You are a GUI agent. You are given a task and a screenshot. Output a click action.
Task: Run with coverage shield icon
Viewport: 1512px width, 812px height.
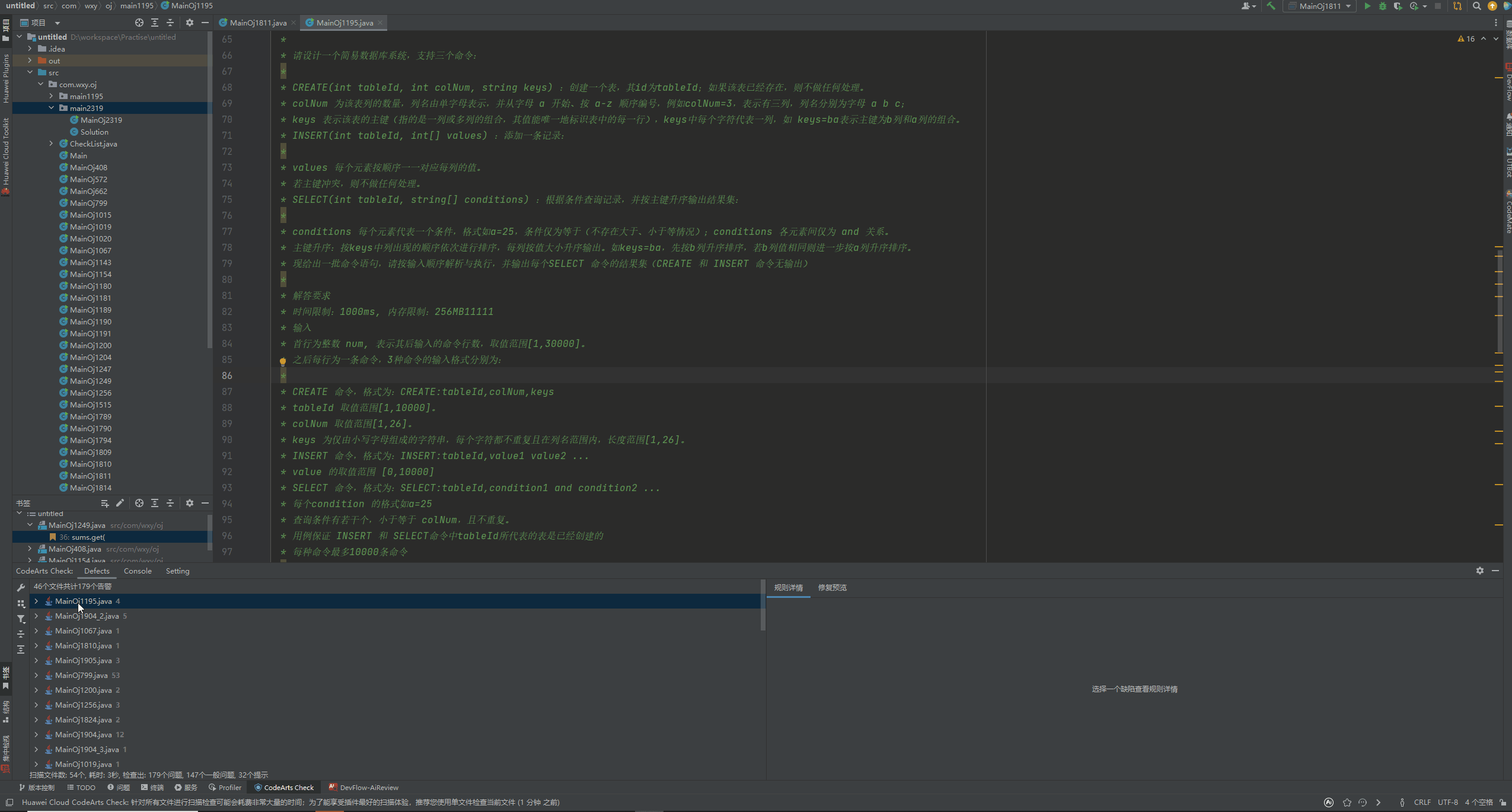[x=1398, y=6]
